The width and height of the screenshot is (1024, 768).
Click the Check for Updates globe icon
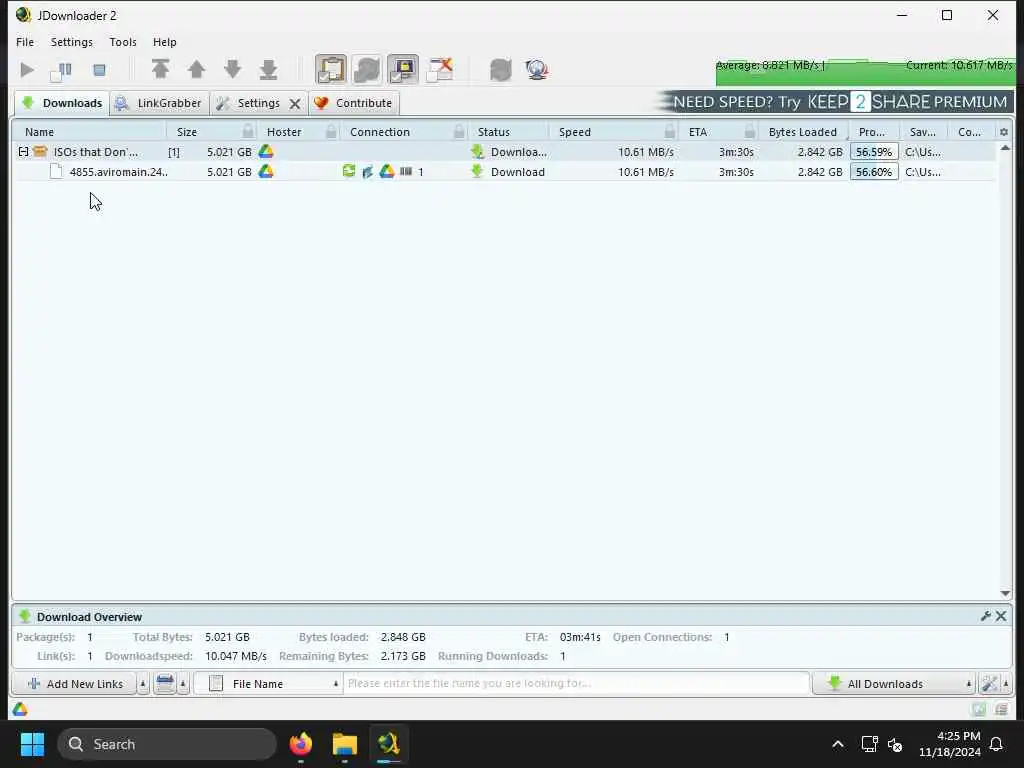tap(537, 69)
